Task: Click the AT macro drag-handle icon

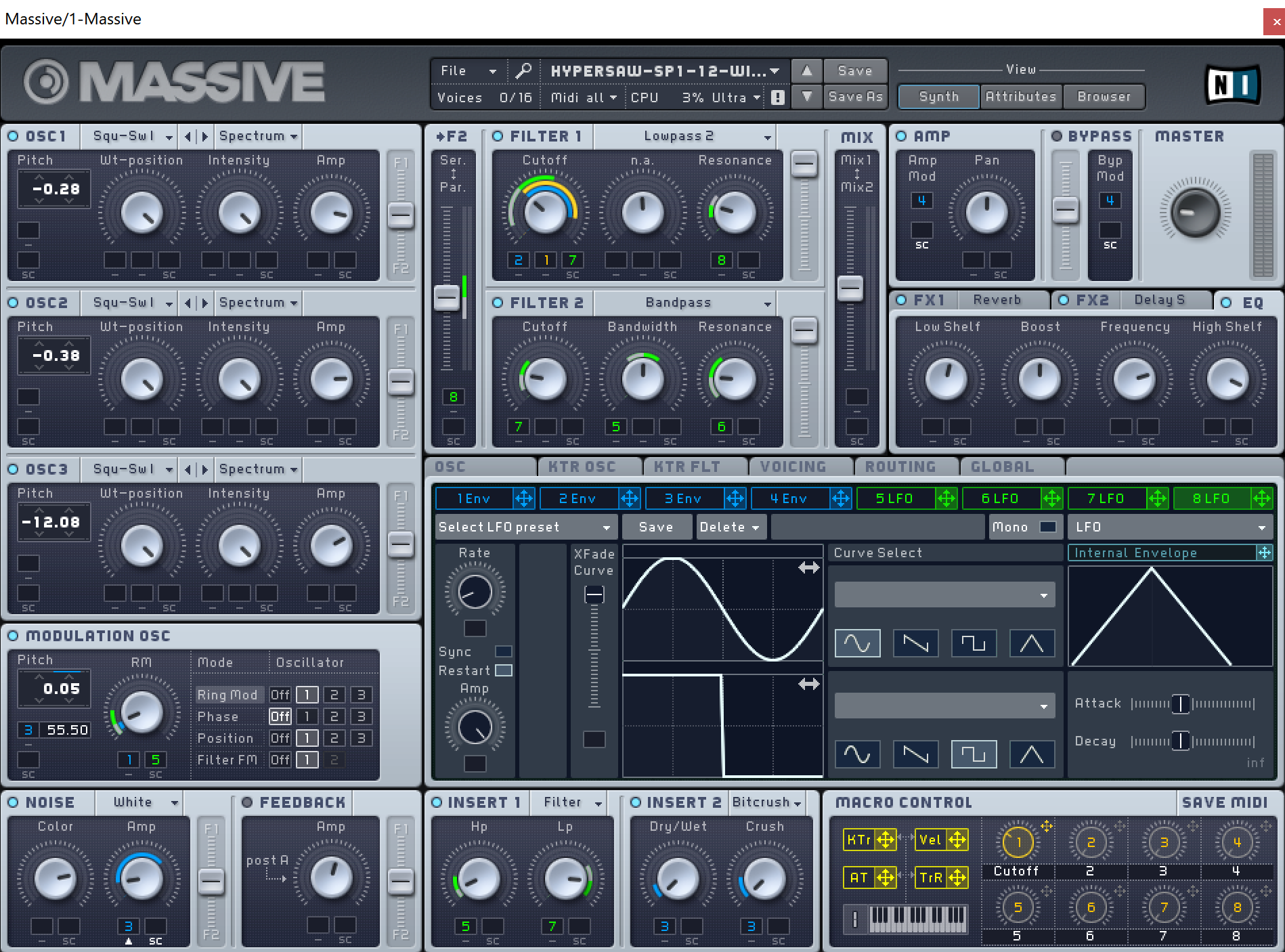Action: 886,878
